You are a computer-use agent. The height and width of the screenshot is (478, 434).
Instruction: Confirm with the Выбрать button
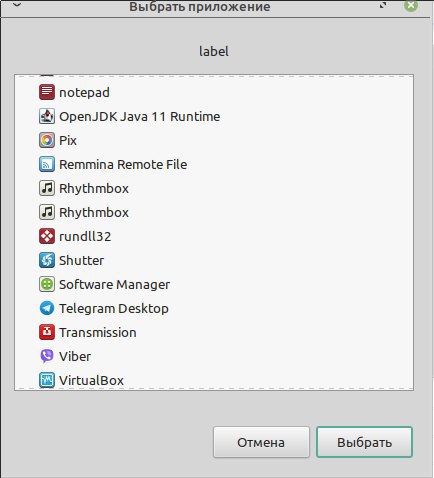tap(364, 442)
